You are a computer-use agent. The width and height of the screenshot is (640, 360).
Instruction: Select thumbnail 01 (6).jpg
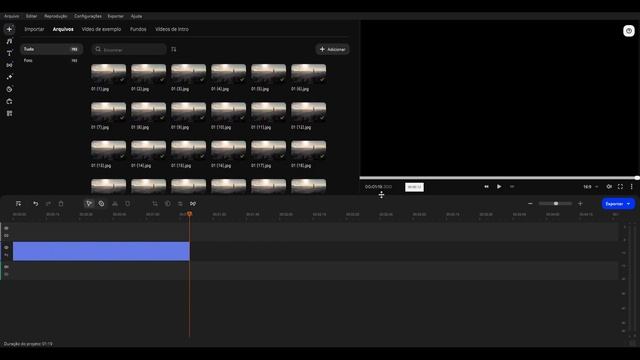coord(309,74)
